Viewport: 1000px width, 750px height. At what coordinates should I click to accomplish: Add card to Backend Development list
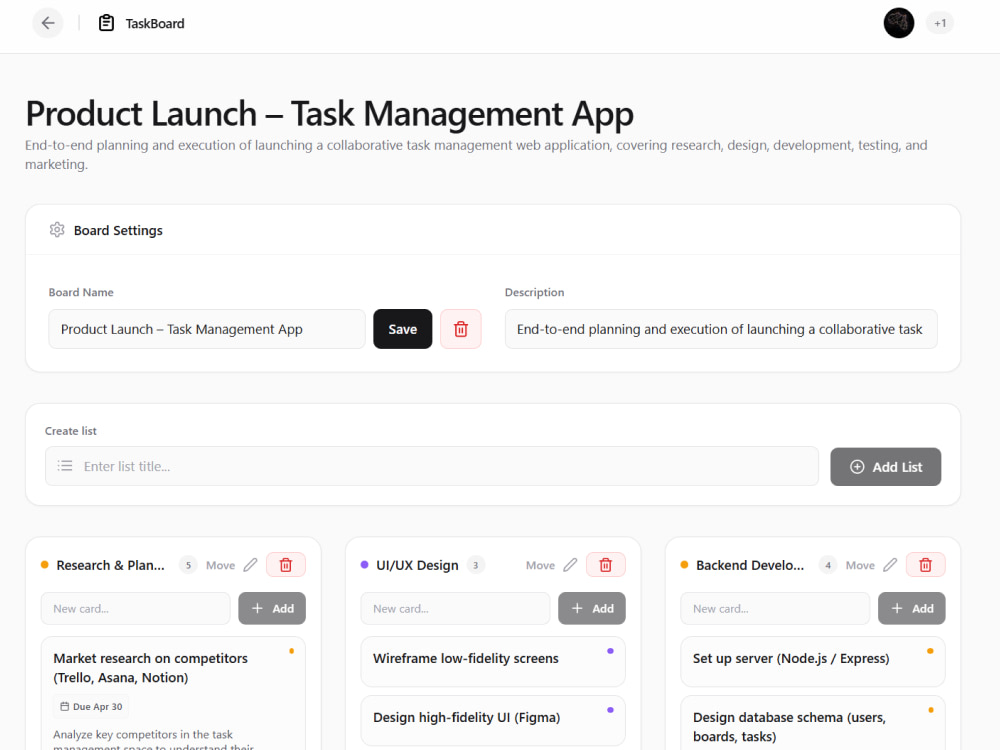912,608
